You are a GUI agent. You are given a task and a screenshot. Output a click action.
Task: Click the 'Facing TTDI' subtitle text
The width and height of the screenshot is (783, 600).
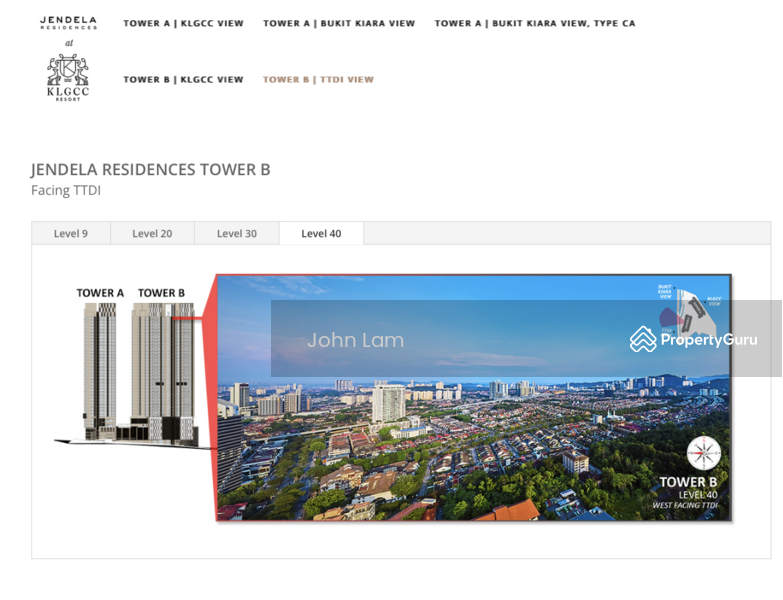(x=66, y=191)
